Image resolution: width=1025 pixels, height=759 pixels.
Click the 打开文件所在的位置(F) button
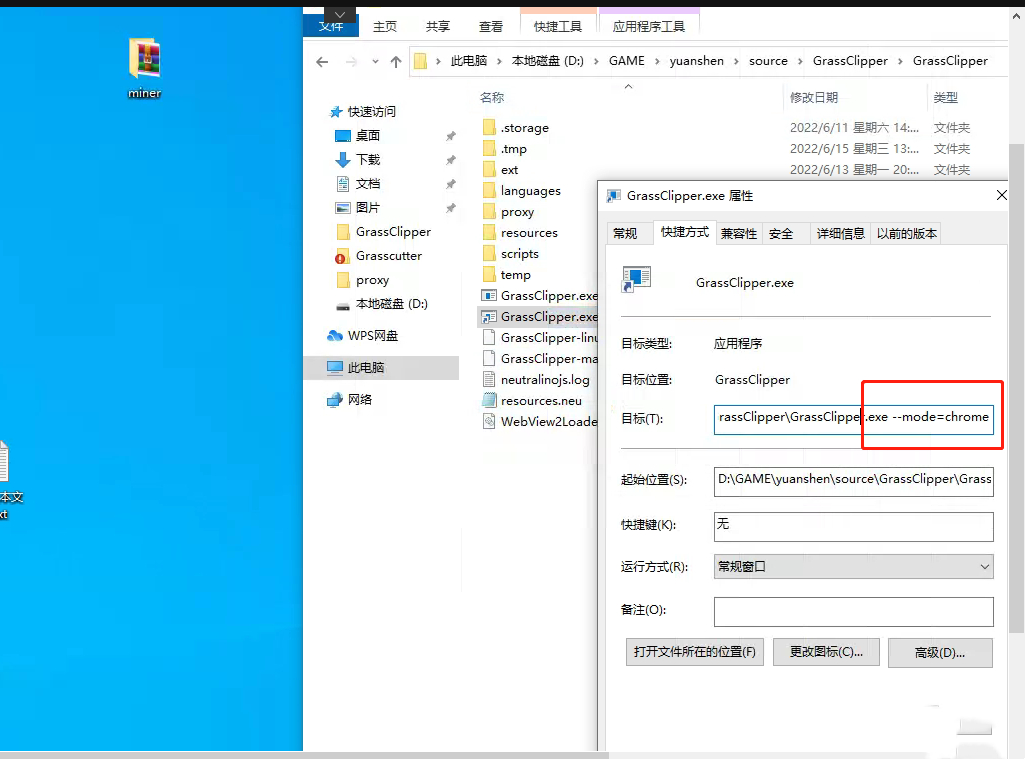click(x=694, y=652)
